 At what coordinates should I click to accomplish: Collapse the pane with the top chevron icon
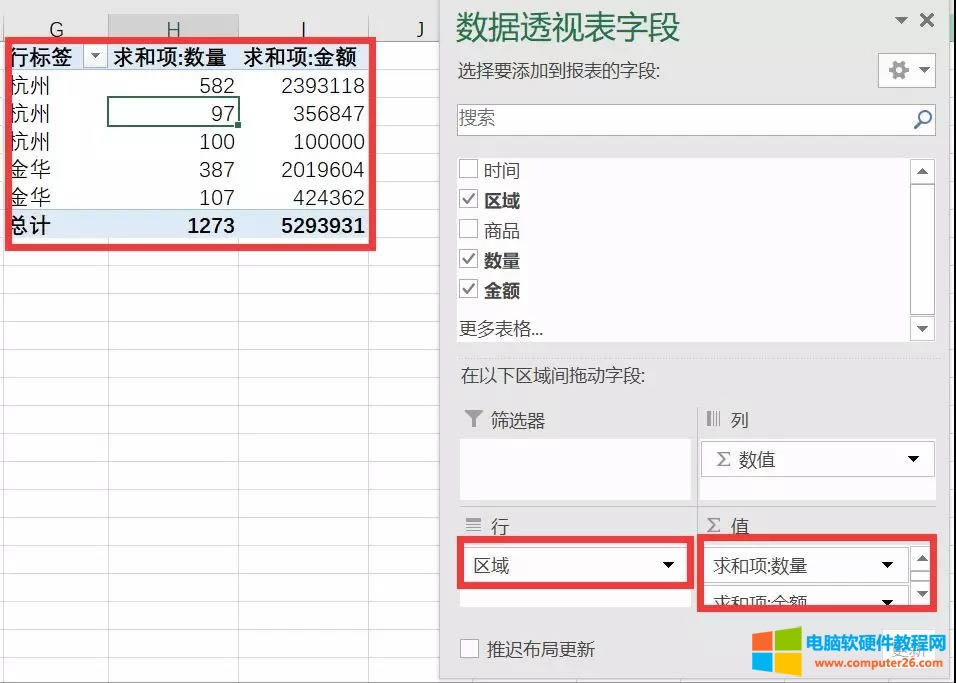pos(901,20)
